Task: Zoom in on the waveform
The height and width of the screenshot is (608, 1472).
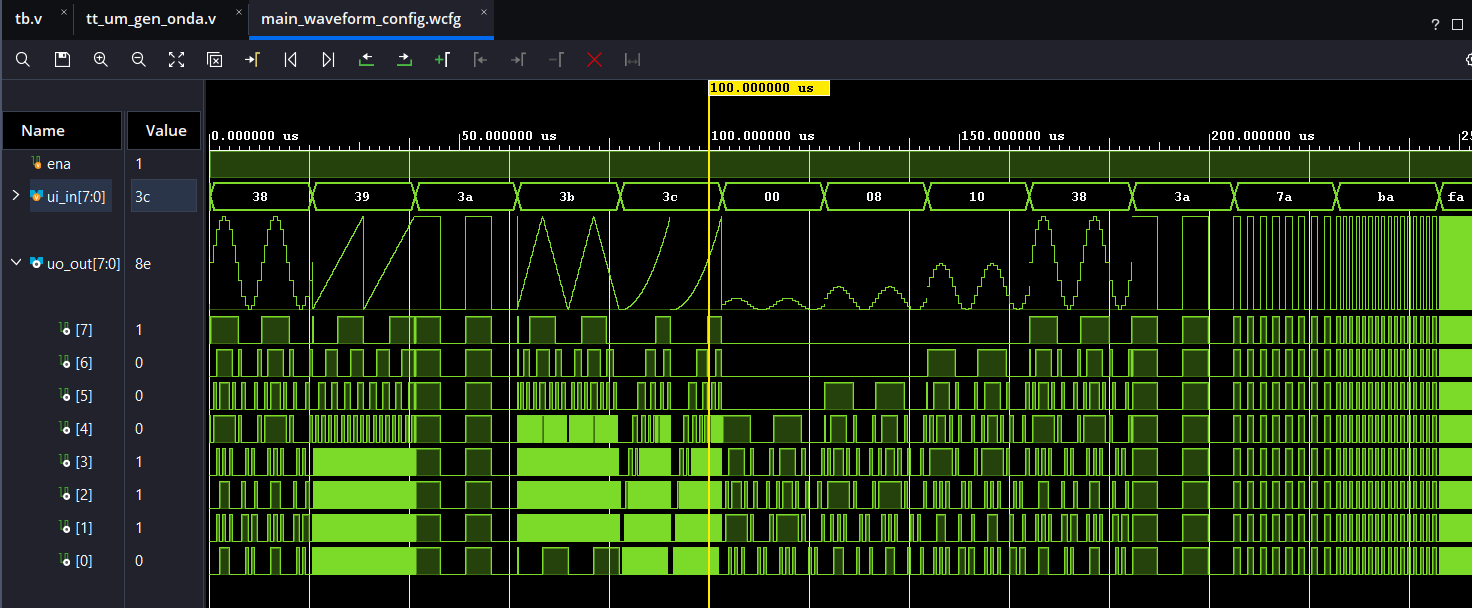Action: (x=100, y=60)
